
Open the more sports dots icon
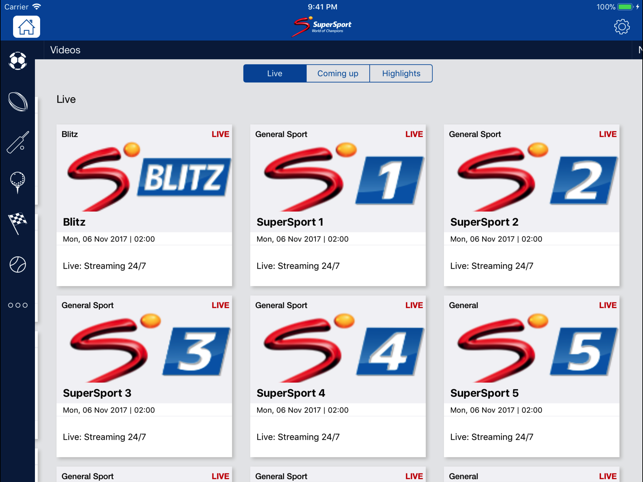point(18,305)
